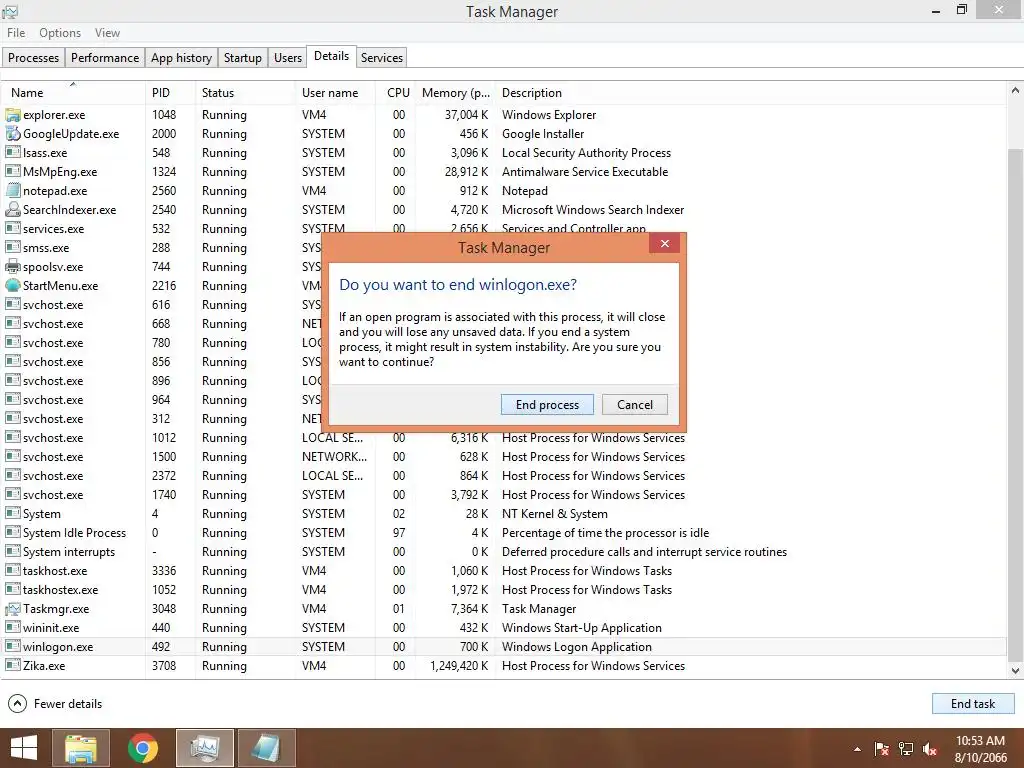Click the End task button
1024x768 pixels.
(x=973, y=703)
